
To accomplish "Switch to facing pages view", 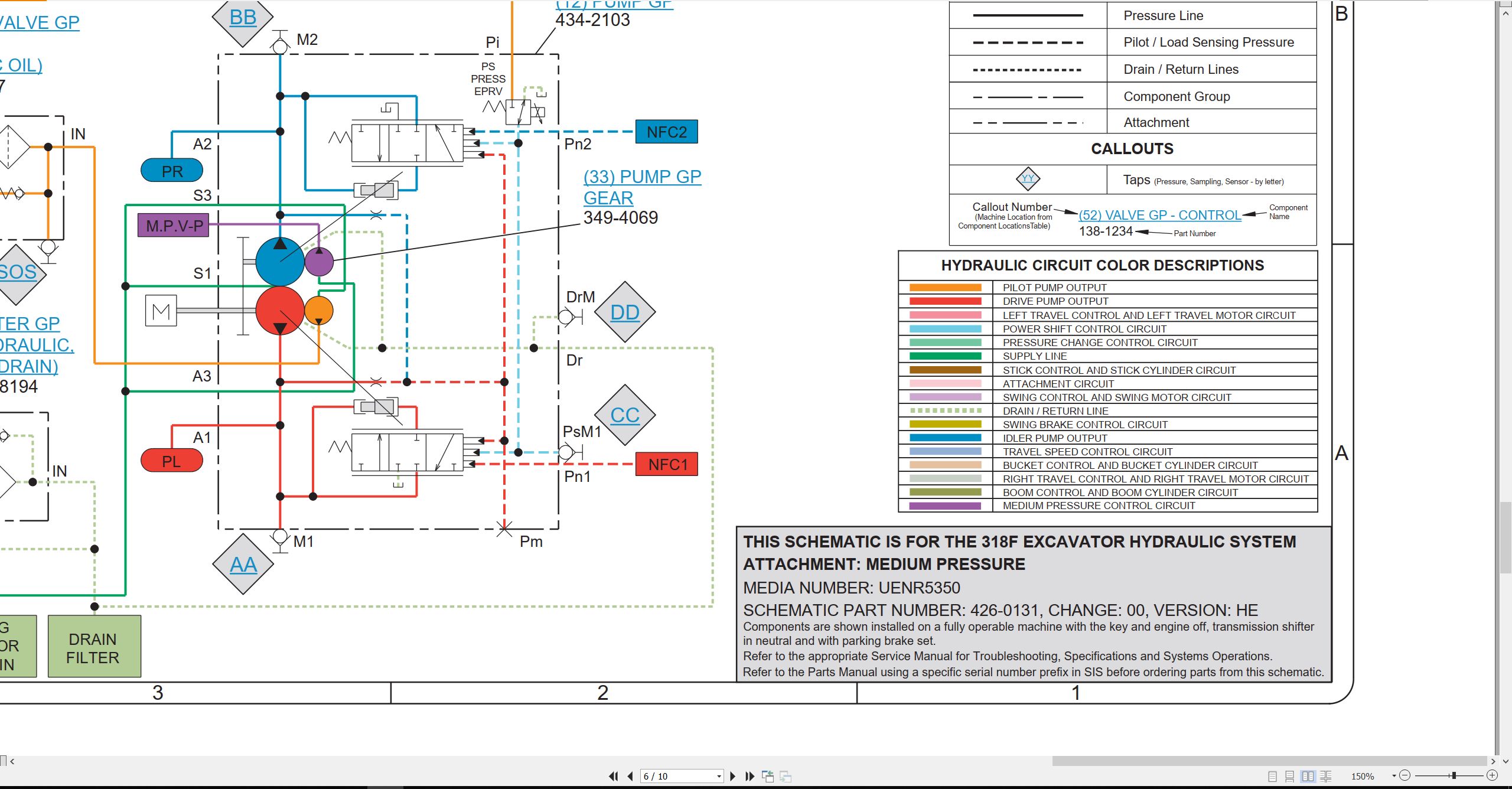I will coord(1308,776).
